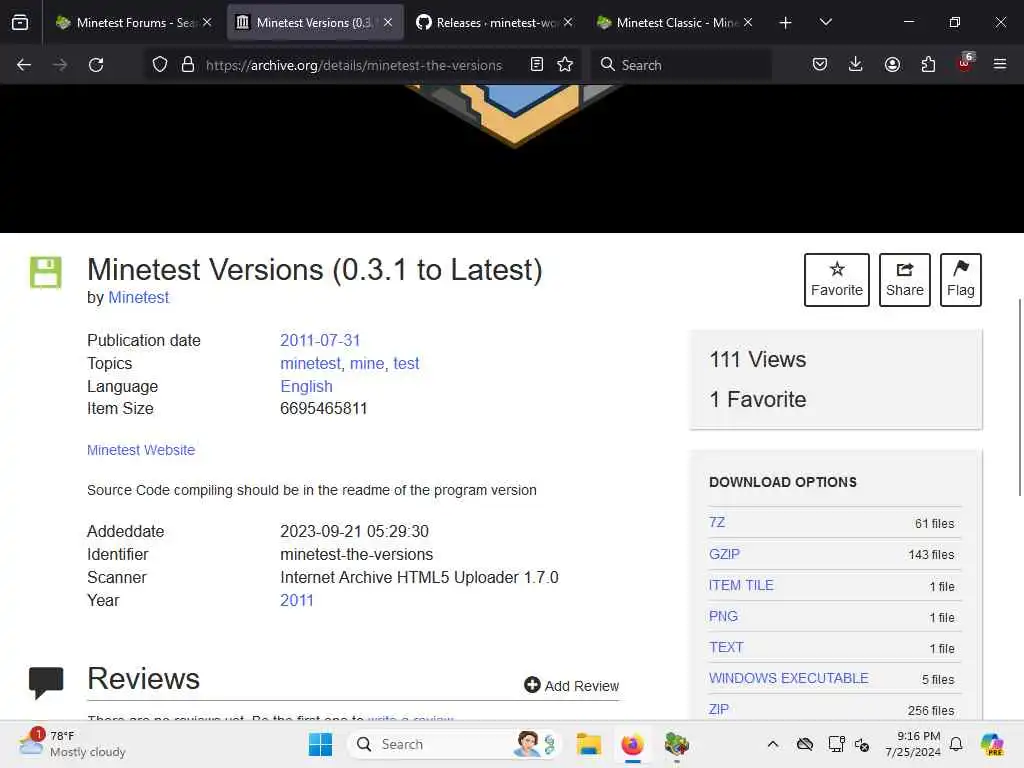This screenshot has height=768, width=1024.
Task: Open the English language link
Action: click(306, 386)
